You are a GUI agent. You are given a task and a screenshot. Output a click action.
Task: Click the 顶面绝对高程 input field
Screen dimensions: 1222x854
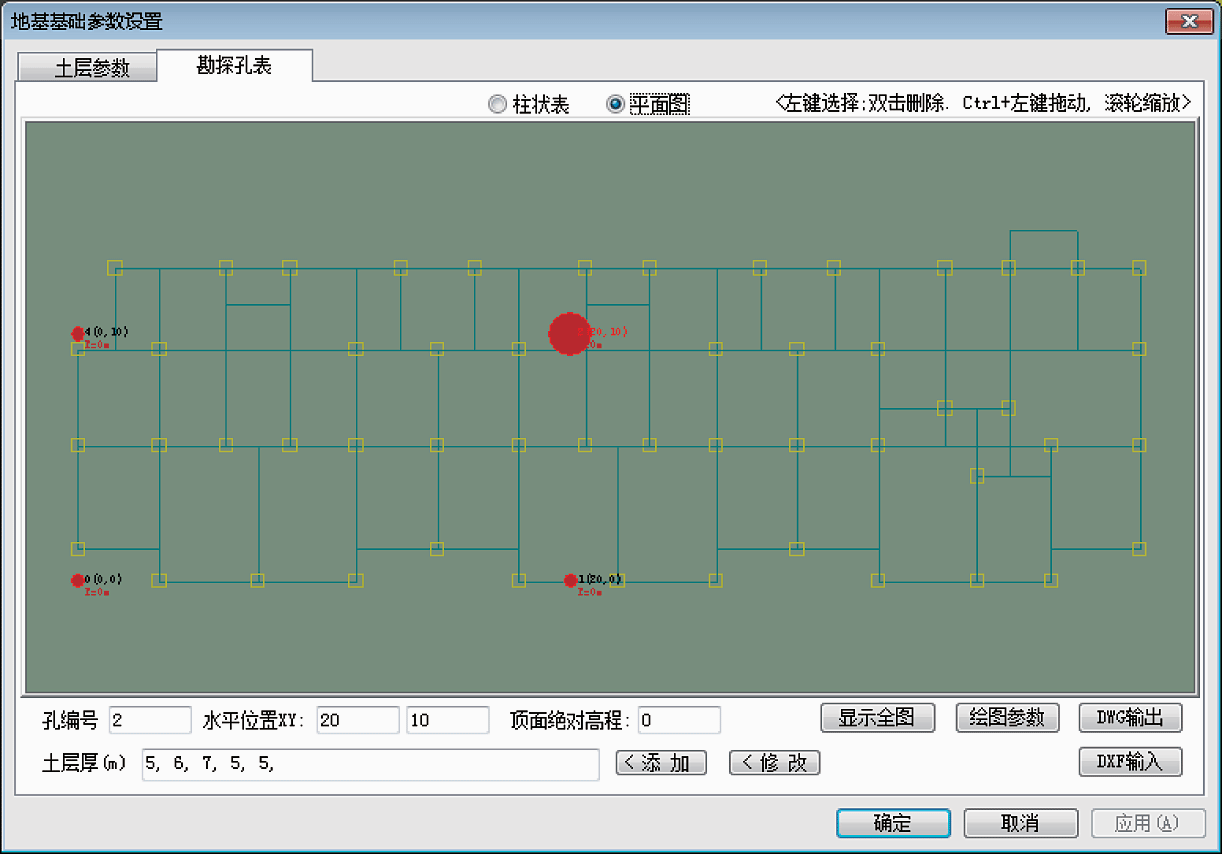[679, 720]
